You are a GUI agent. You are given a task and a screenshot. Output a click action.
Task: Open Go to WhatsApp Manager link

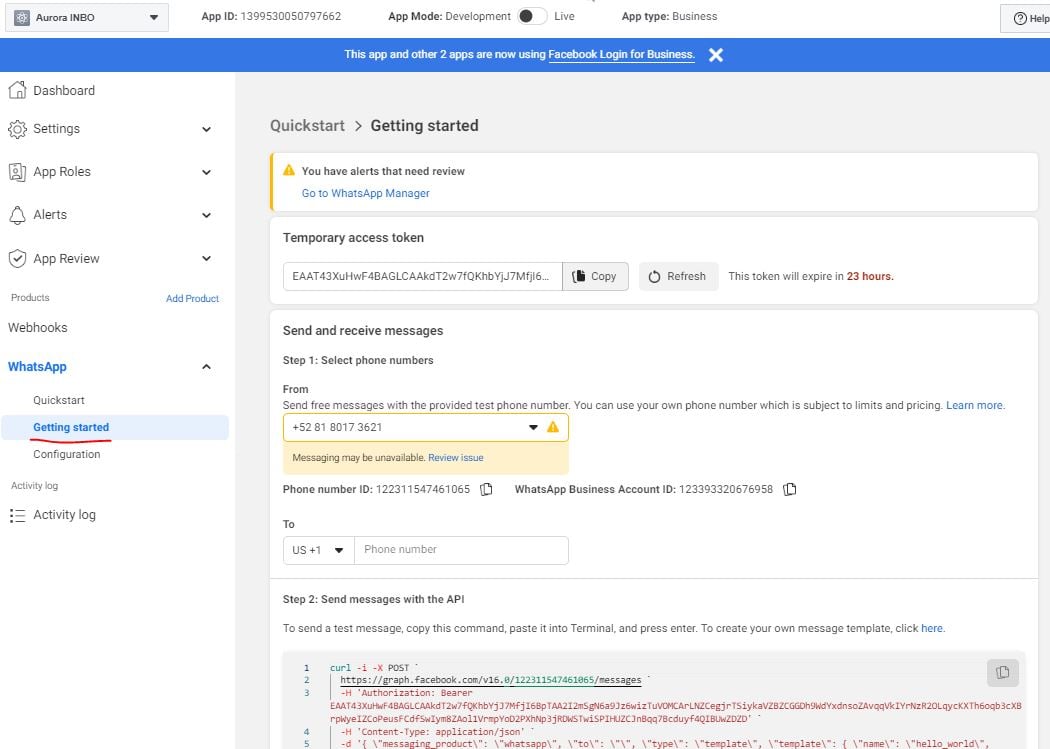pos(366,193)
